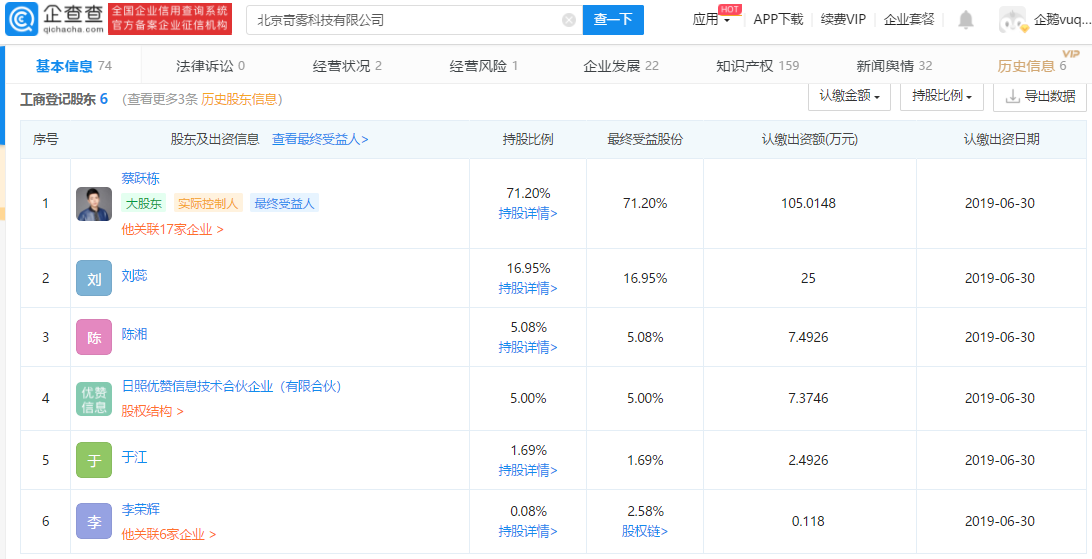Switch to the 知识产权 tab
This screenshot has width=1092, height=559.
point(757,66)
